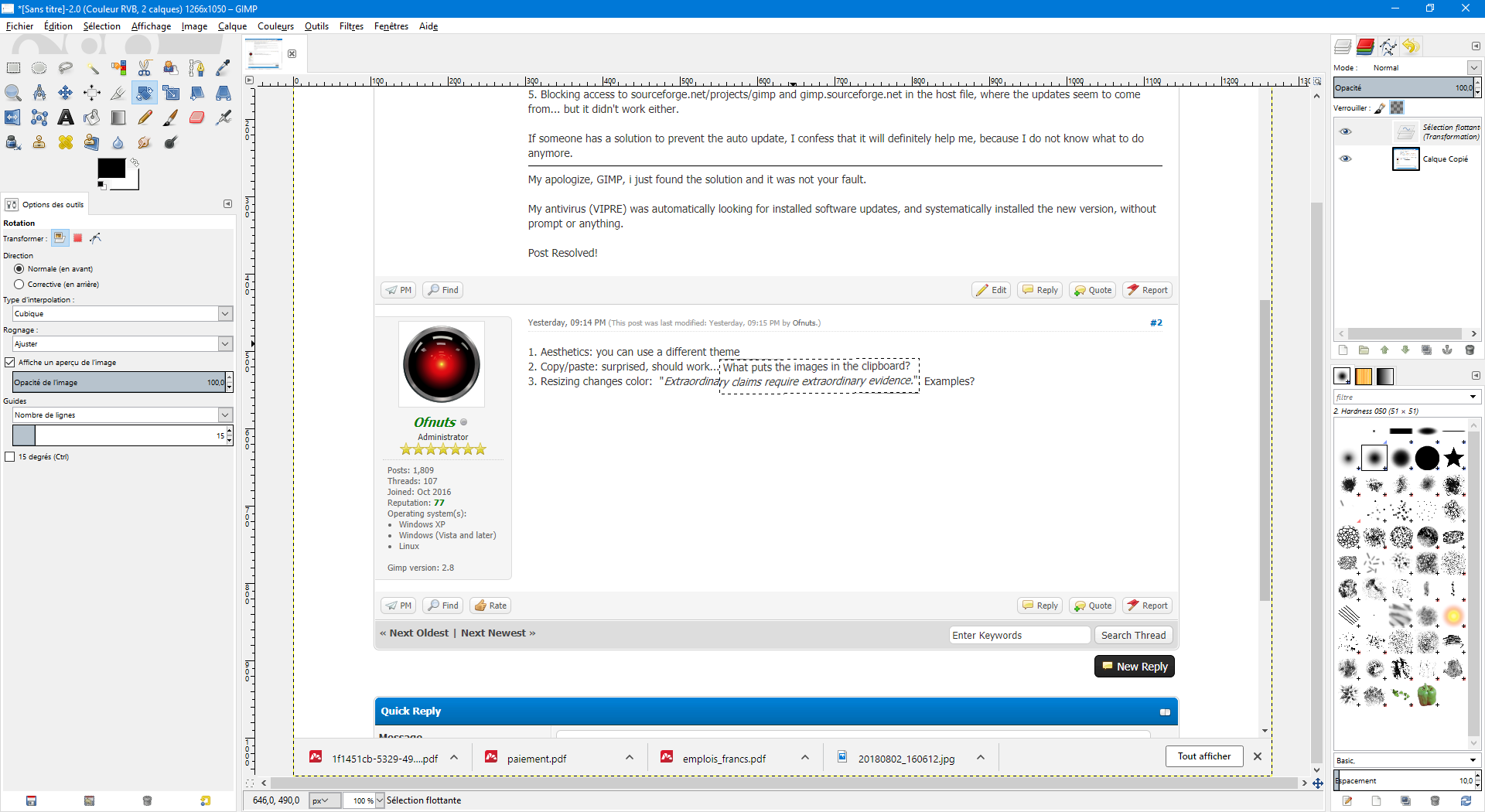Select the Ellipse Select tool
The height and width of the screenshot is (812, 1485).
(39, 68)
